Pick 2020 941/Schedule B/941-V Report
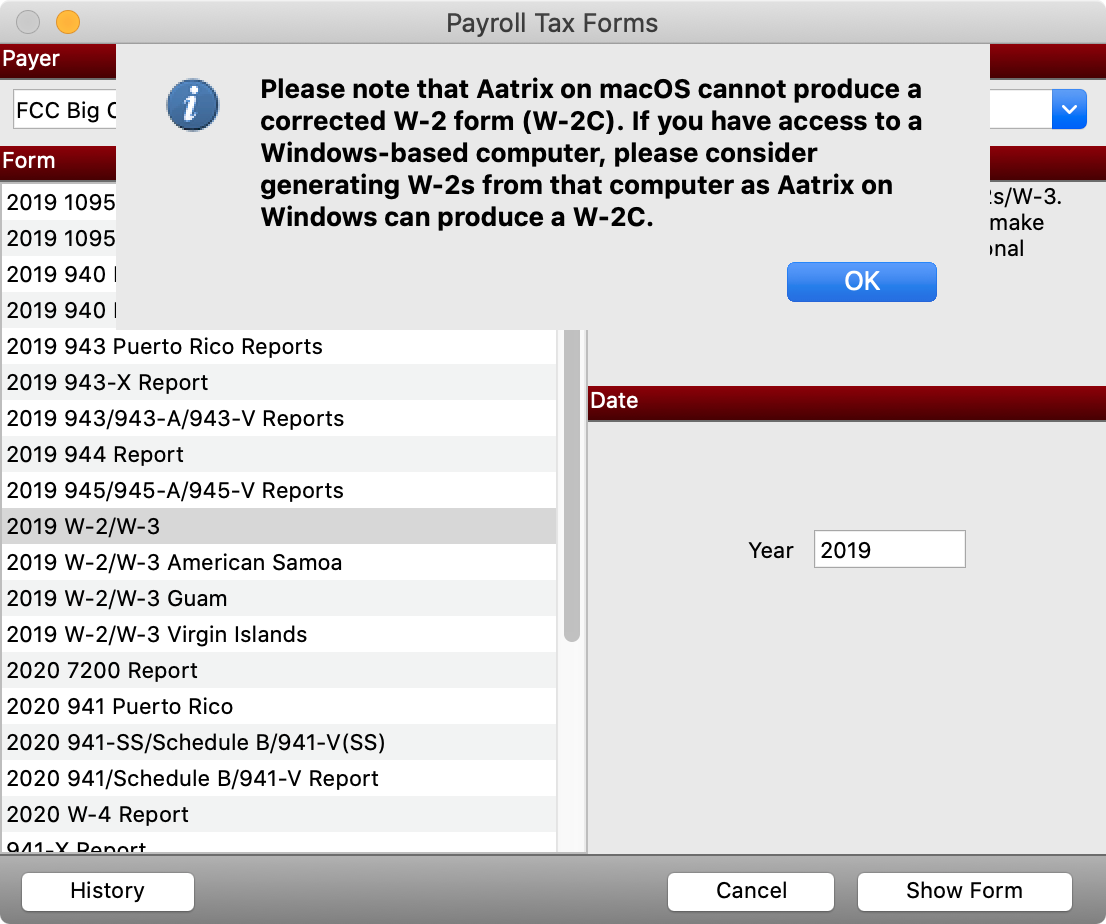 (x=193, y=779)
